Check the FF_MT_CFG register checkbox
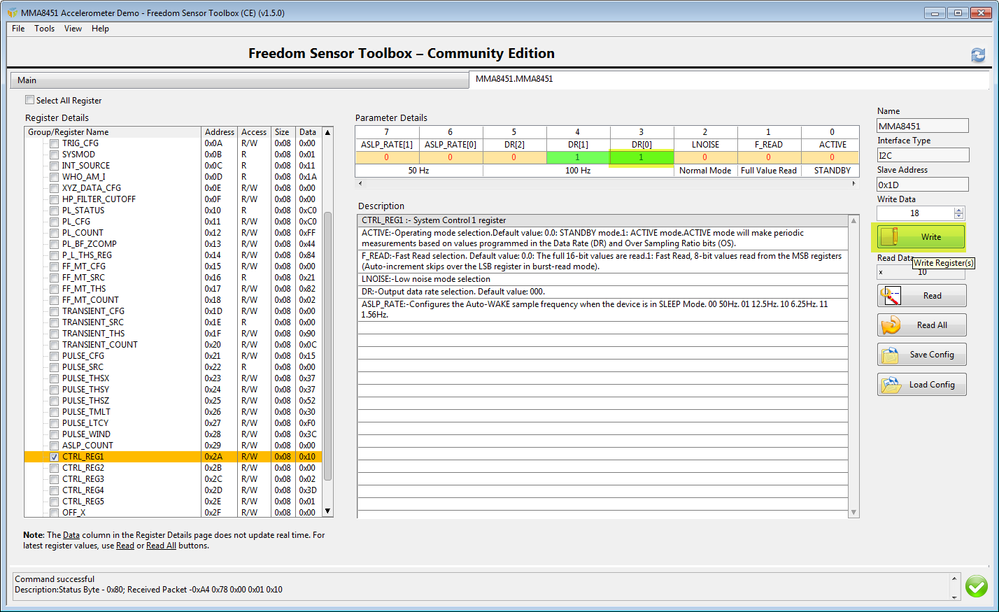Image resolution: width=999 pixels, height=612 pixels. tap(54, 267)
